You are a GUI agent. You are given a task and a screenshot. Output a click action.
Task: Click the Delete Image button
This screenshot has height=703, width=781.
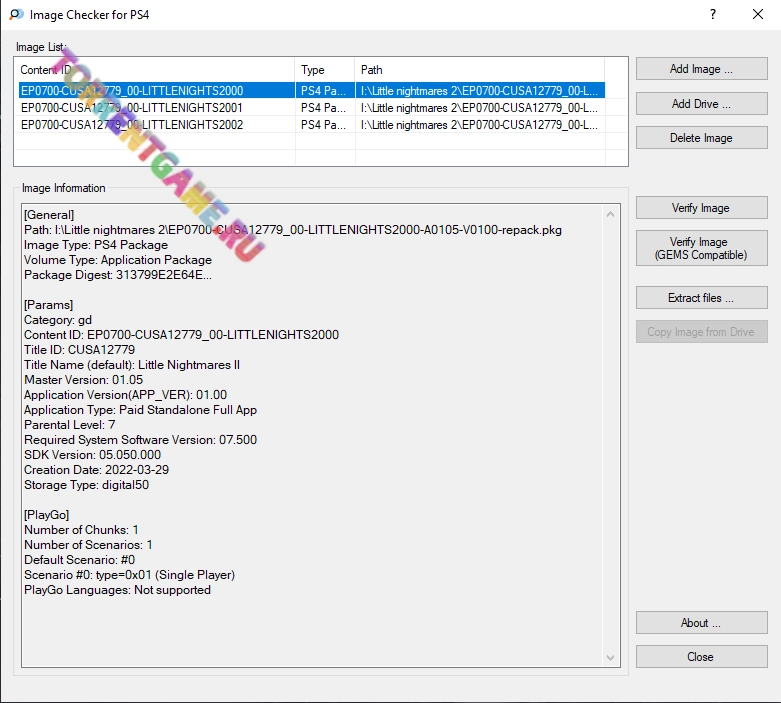click(x=701, y=138)
